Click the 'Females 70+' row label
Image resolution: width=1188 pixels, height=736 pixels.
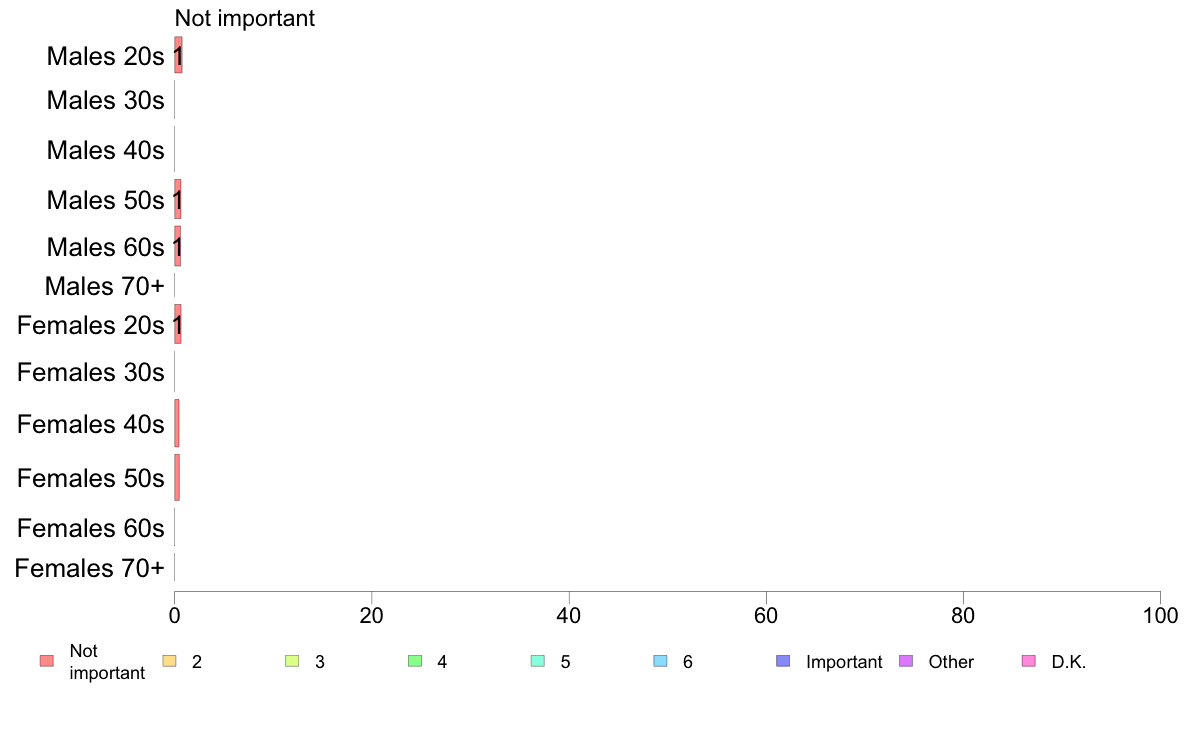tap(89, 568)
